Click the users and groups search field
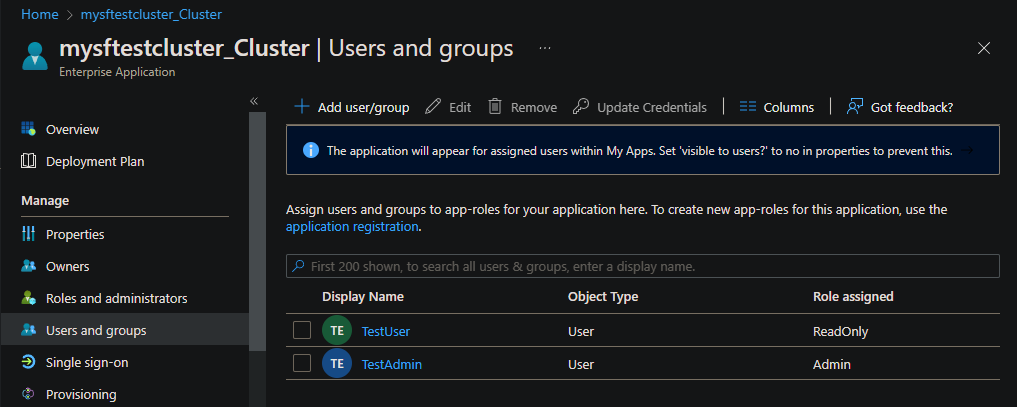 pos(642,266)
